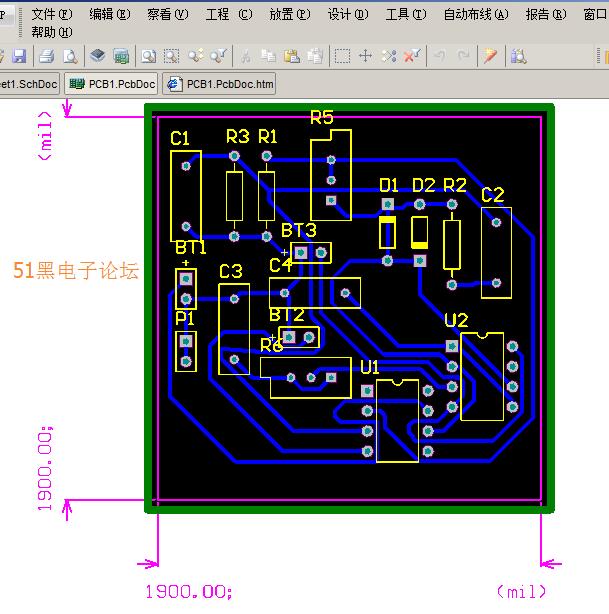Image resolution: width=609 pixels, height=614 pixels.
Task: Click the Cross Probe pencil icon
Action: pyautogui.click(x=490, y=56)
